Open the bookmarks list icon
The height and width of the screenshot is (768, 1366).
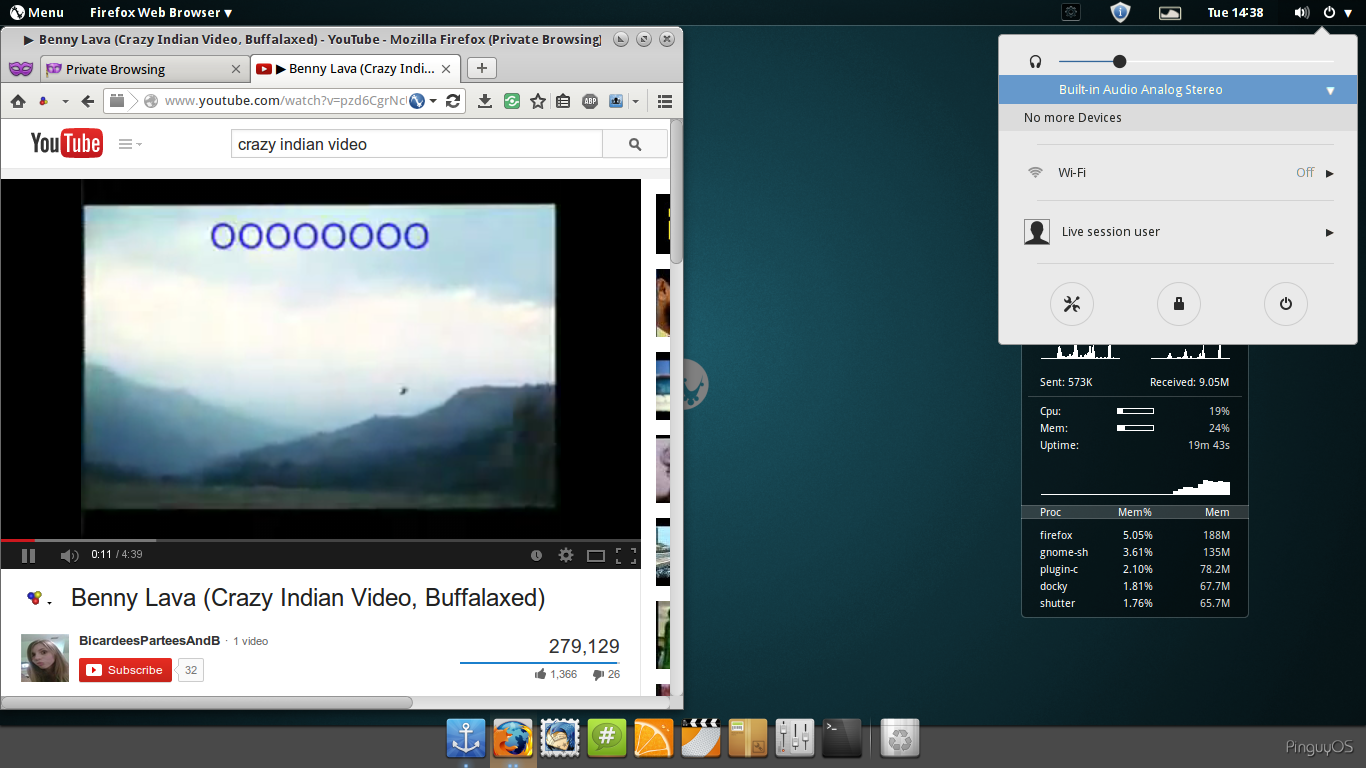[564, 101]
